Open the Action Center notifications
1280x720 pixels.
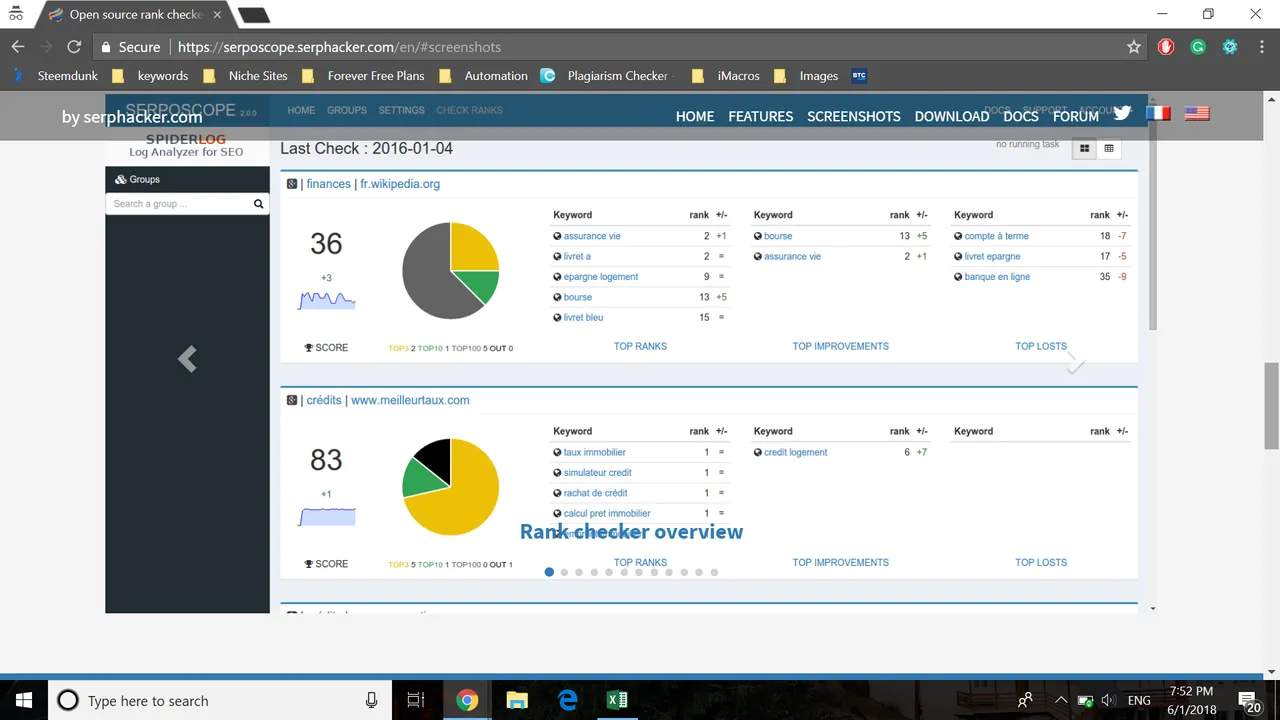click(1249, 701)
